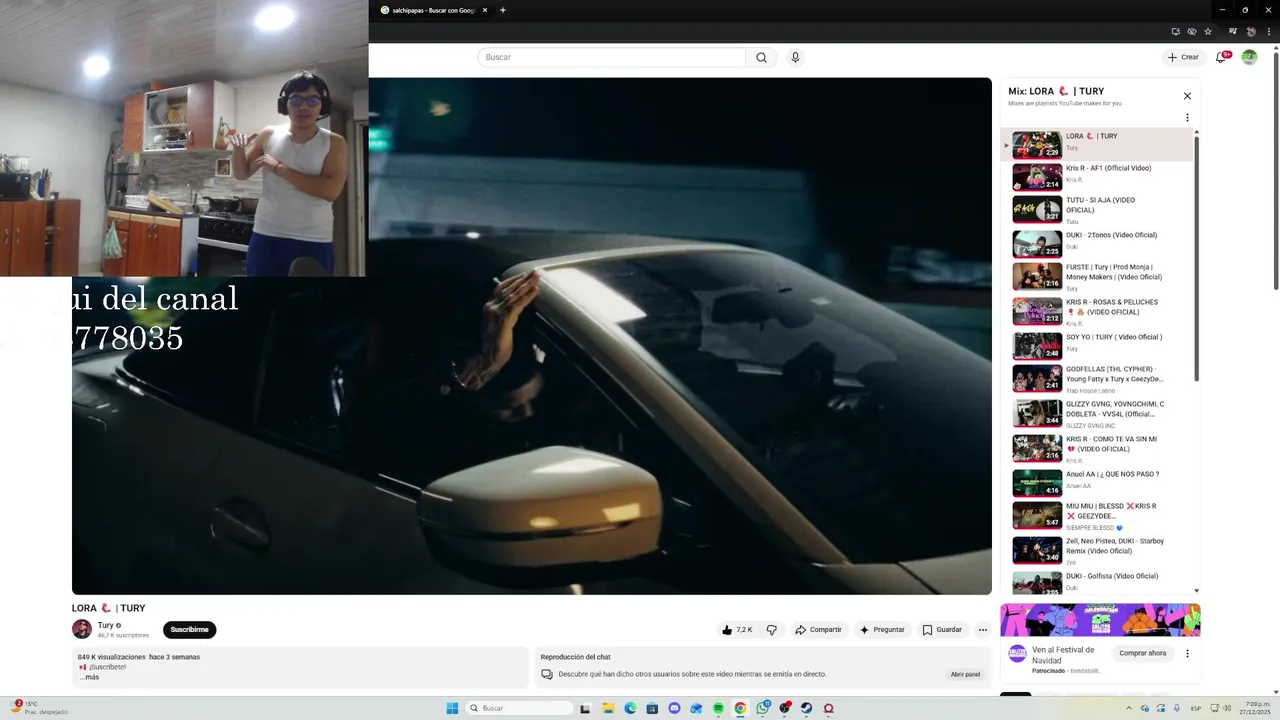Click the Comprar ahora ad button
The width and height of the screenshot is (1280, 720).
(1143, 653)
